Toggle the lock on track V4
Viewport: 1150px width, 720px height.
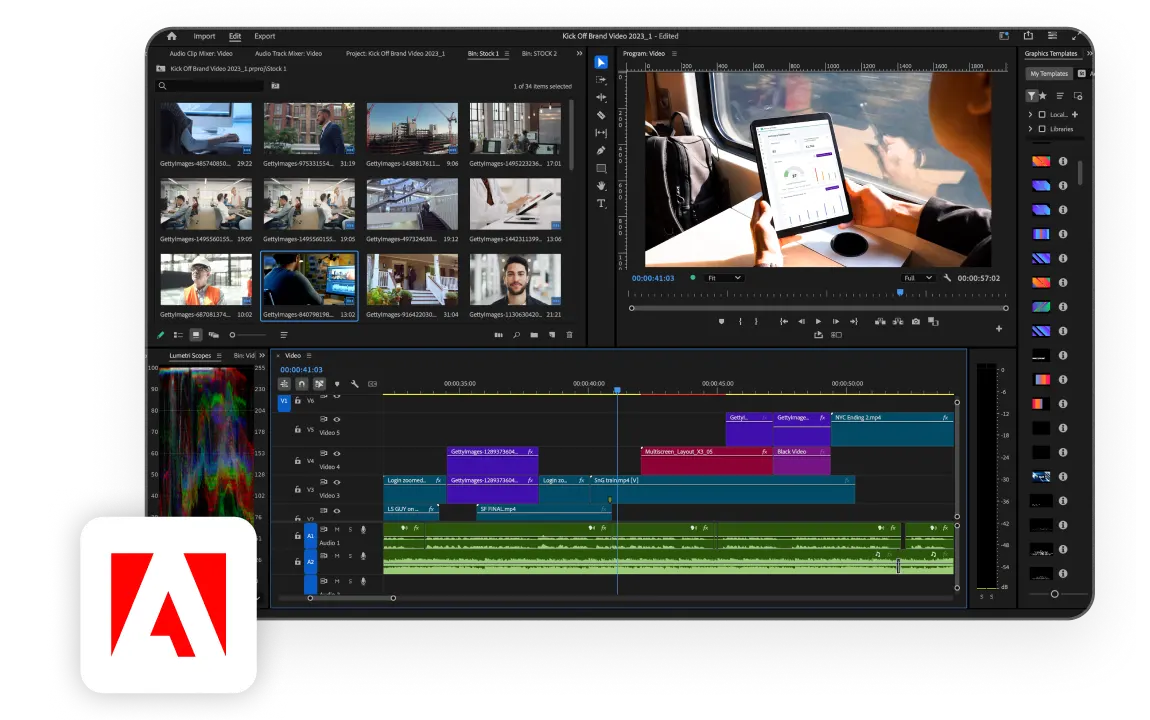pos(298,461)
